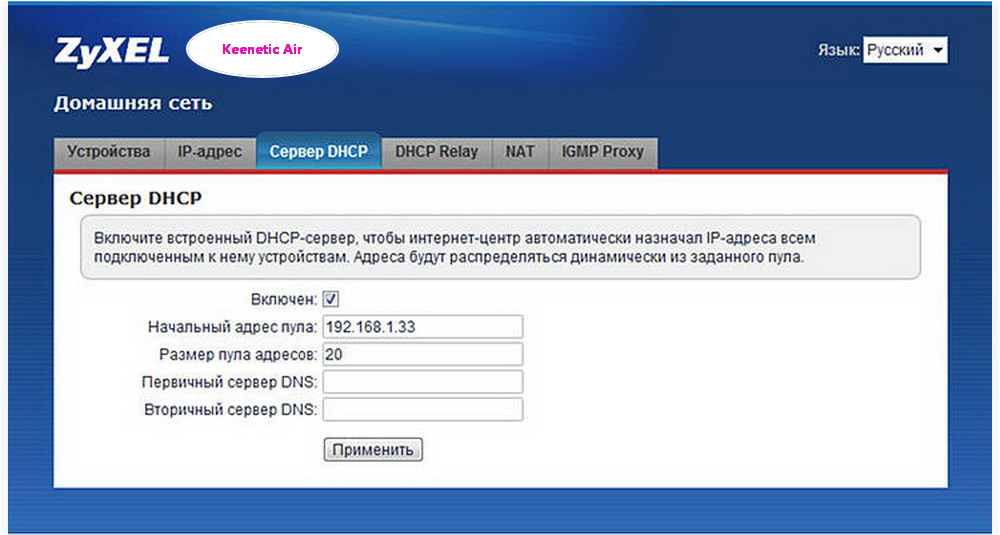Click the Применить button
The height and width of the screenshot is (535, 1000).
[373, 450]
